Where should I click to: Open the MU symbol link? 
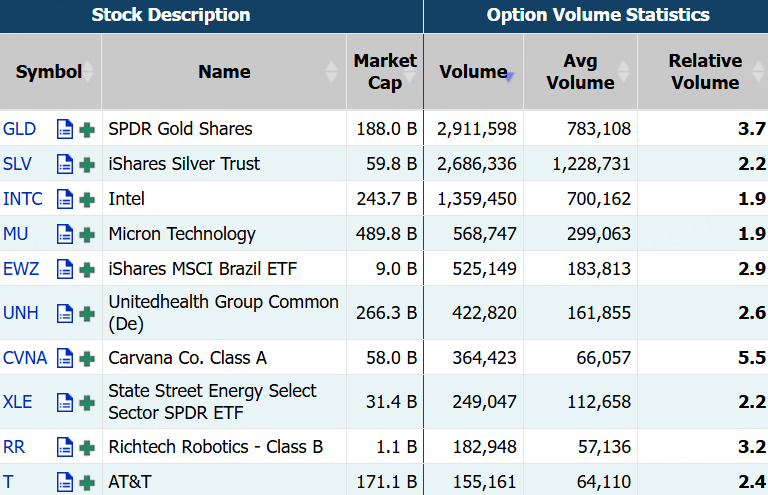click(16, 234)
